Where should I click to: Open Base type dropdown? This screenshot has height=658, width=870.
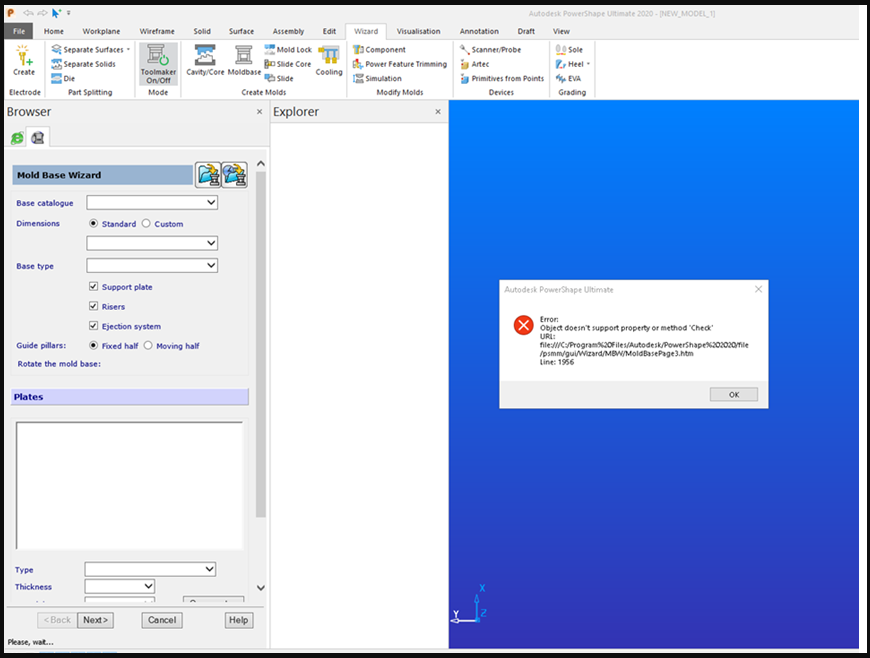(152, 266)
